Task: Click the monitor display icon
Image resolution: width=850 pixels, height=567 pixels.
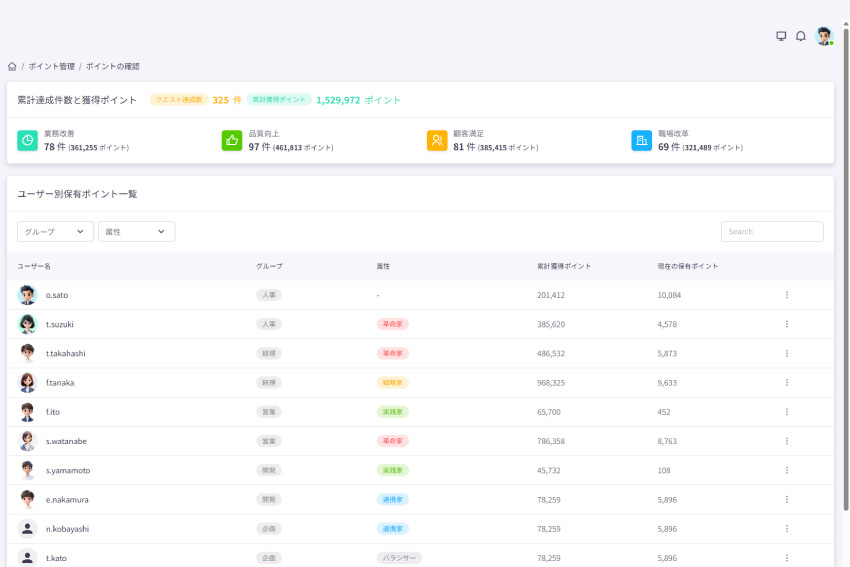Action: [x=781, y=36]
